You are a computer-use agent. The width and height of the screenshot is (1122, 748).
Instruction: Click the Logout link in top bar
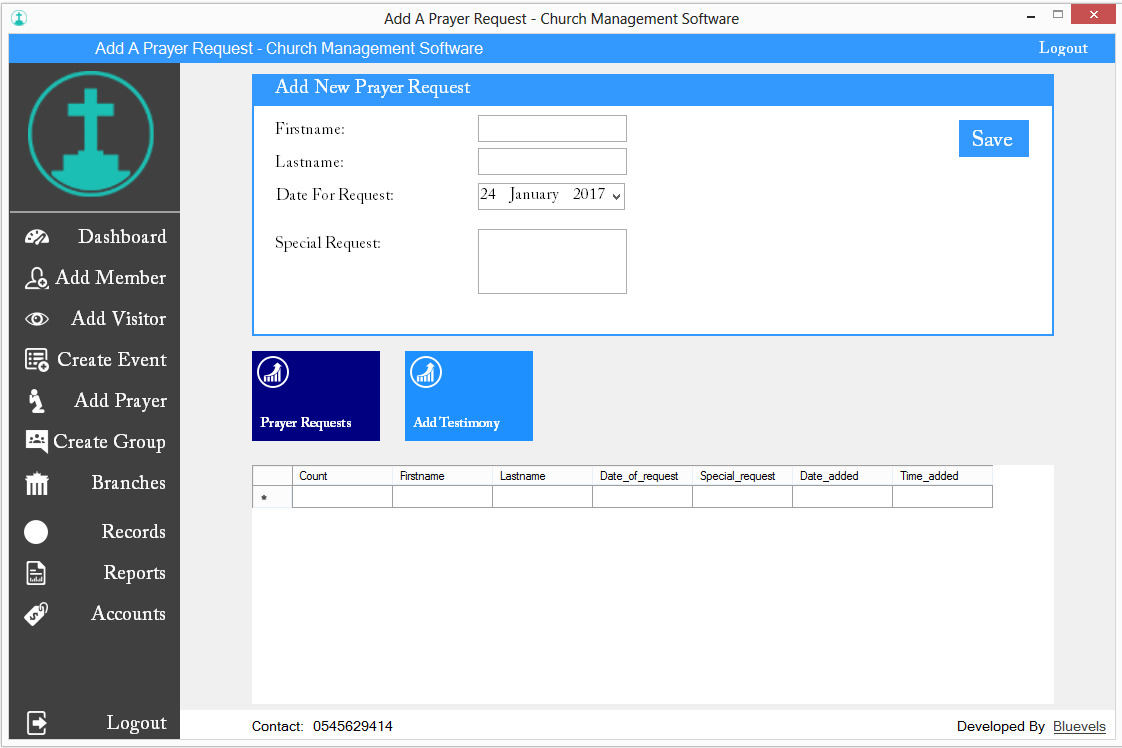1063,48
